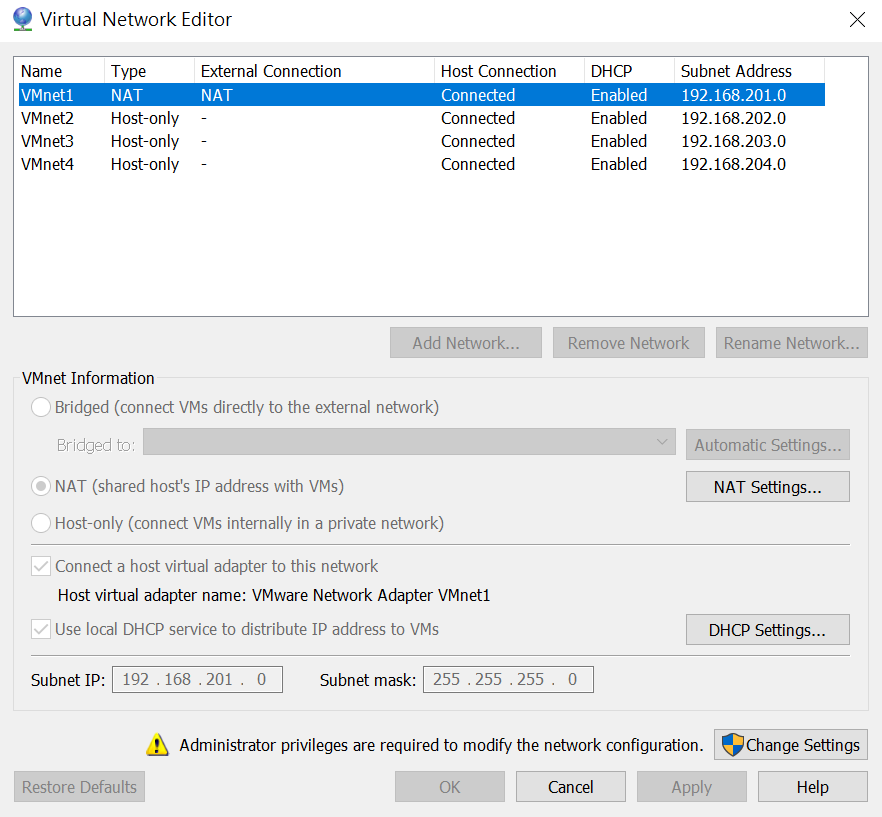882x817 pixels.
Task: Click the Apply button
Action: pyautogui.click(x=691, y=787)
